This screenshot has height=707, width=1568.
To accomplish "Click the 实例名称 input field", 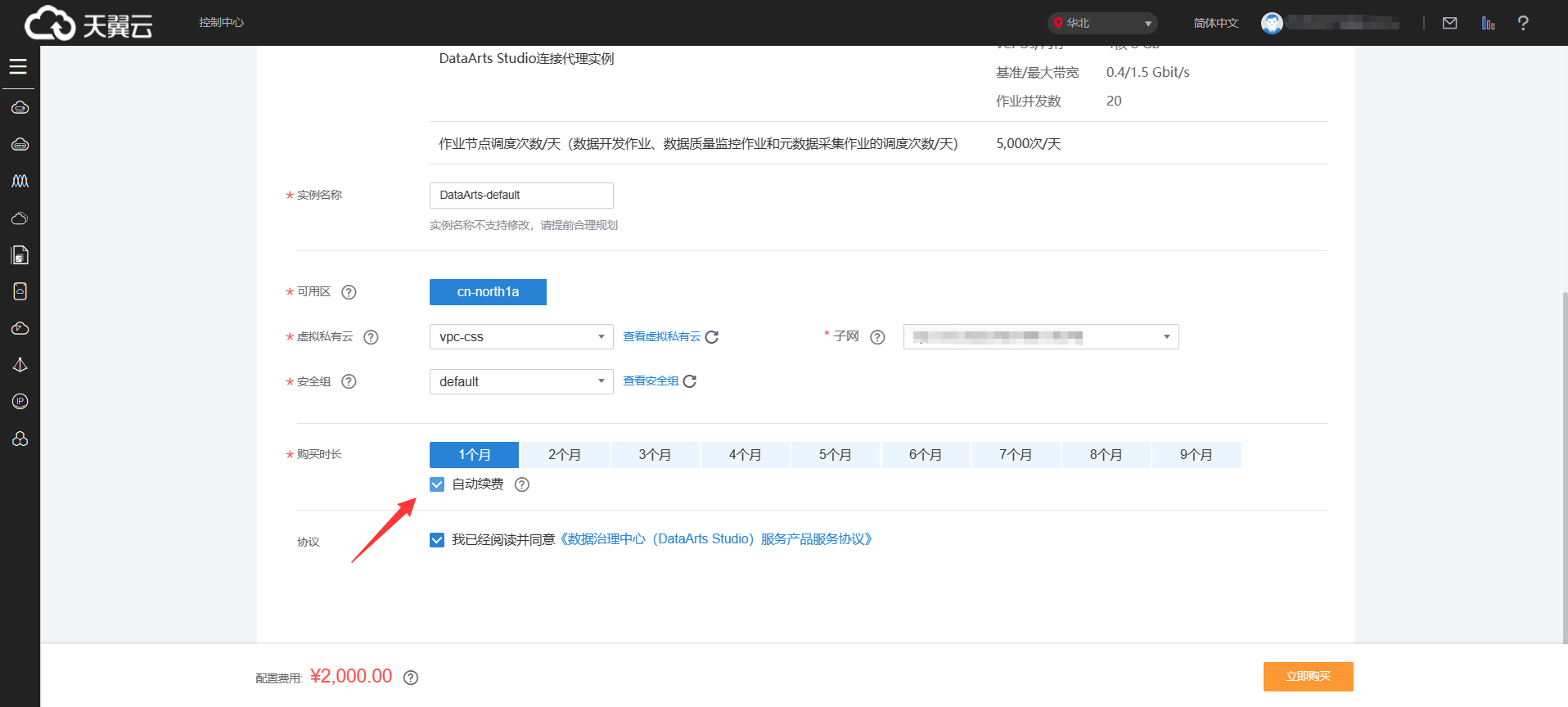I will (x=521, y=195).
